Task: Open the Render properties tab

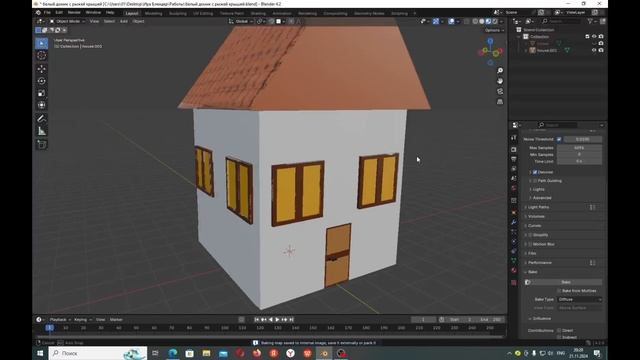Action: [x=514, y=149]
